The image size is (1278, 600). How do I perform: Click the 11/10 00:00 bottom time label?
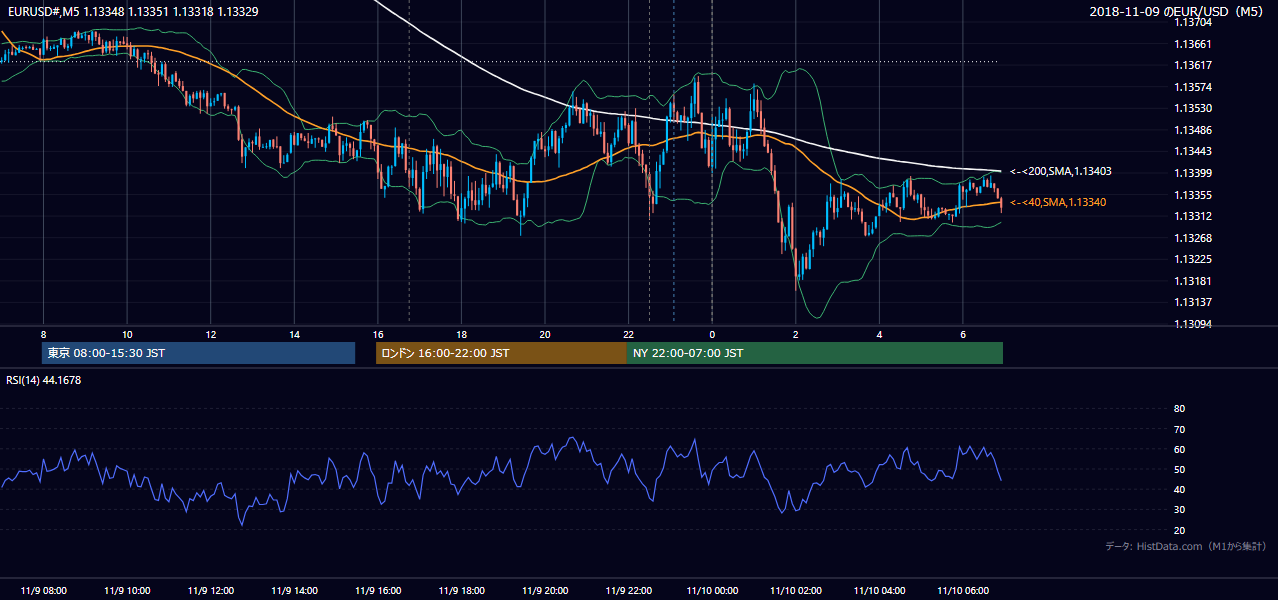click(712, 591)
